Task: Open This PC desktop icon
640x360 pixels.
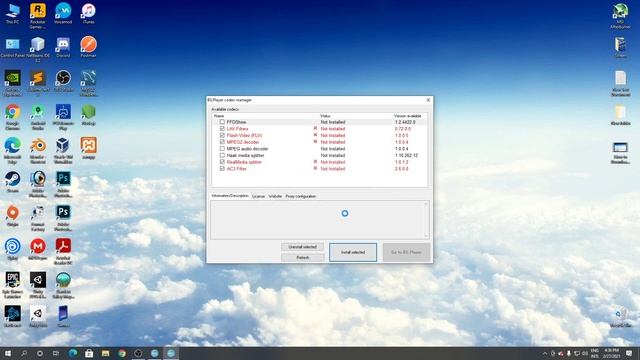Action: (x=13, y=13)
